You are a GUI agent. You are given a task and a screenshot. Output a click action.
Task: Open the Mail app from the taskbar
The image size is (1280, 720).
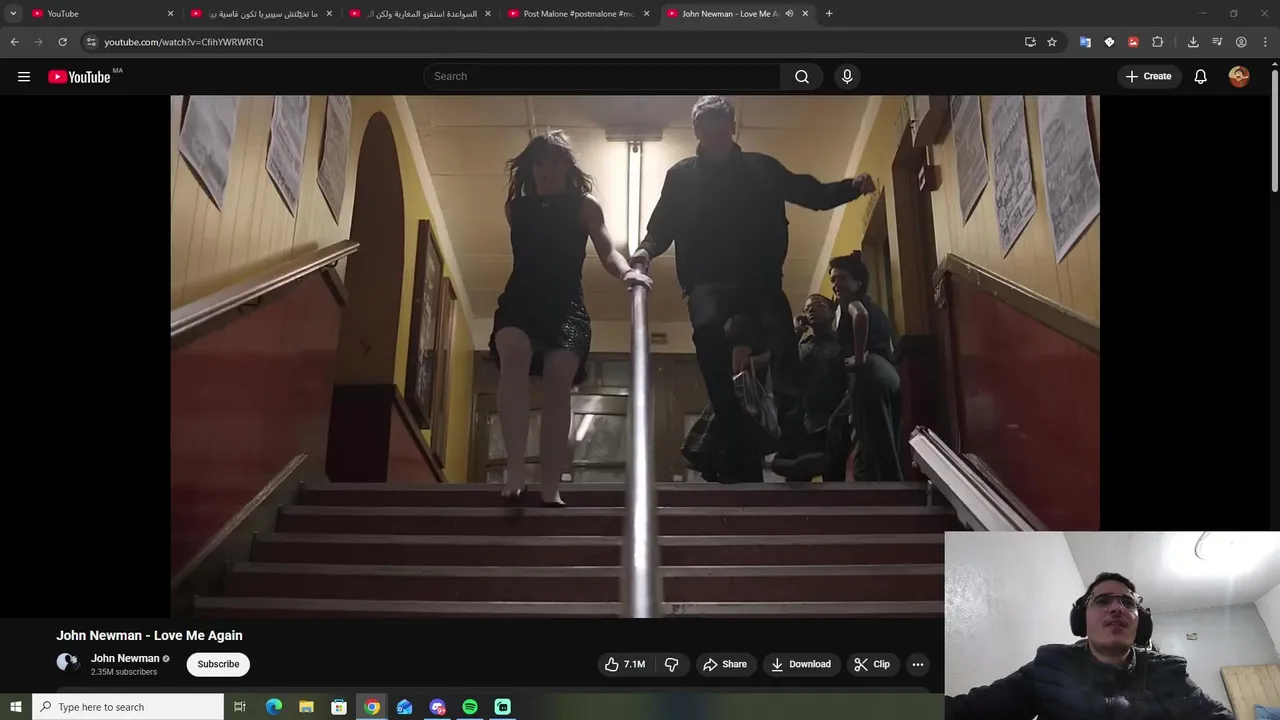(x=405, y=707)
